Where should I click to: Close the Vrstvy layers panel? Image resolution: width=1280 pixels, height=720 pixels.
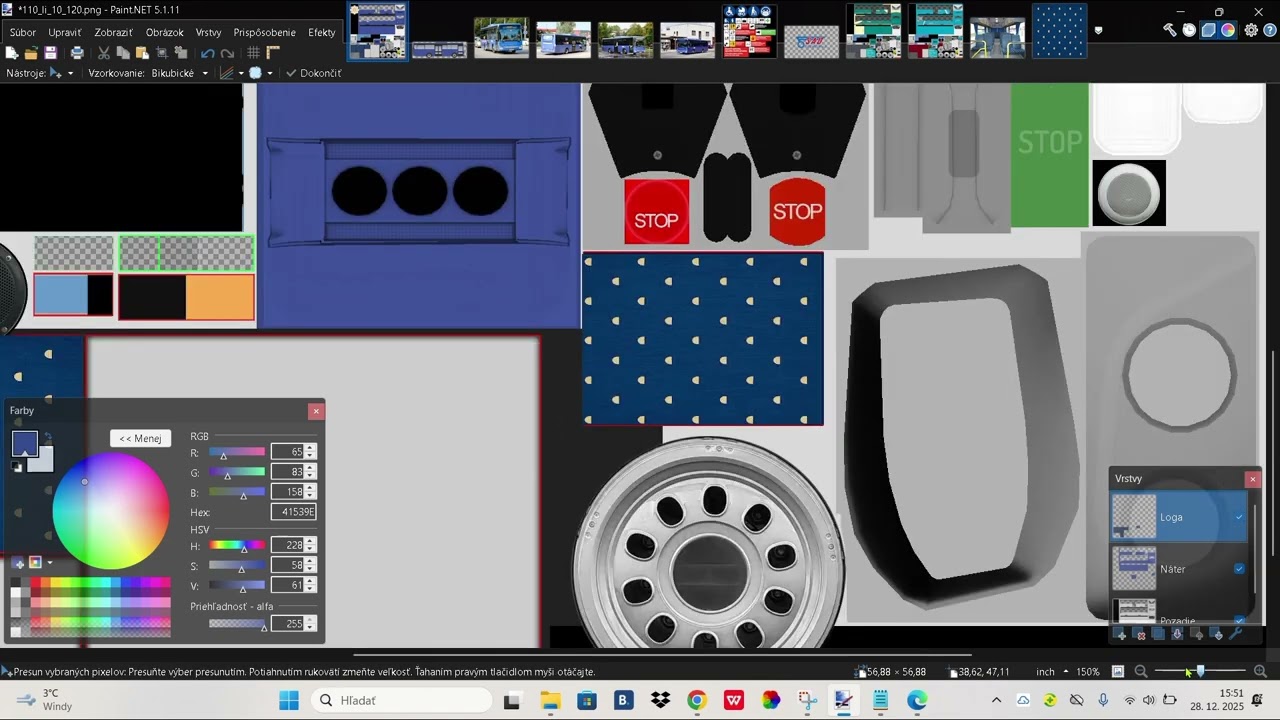coord(1253,479)
